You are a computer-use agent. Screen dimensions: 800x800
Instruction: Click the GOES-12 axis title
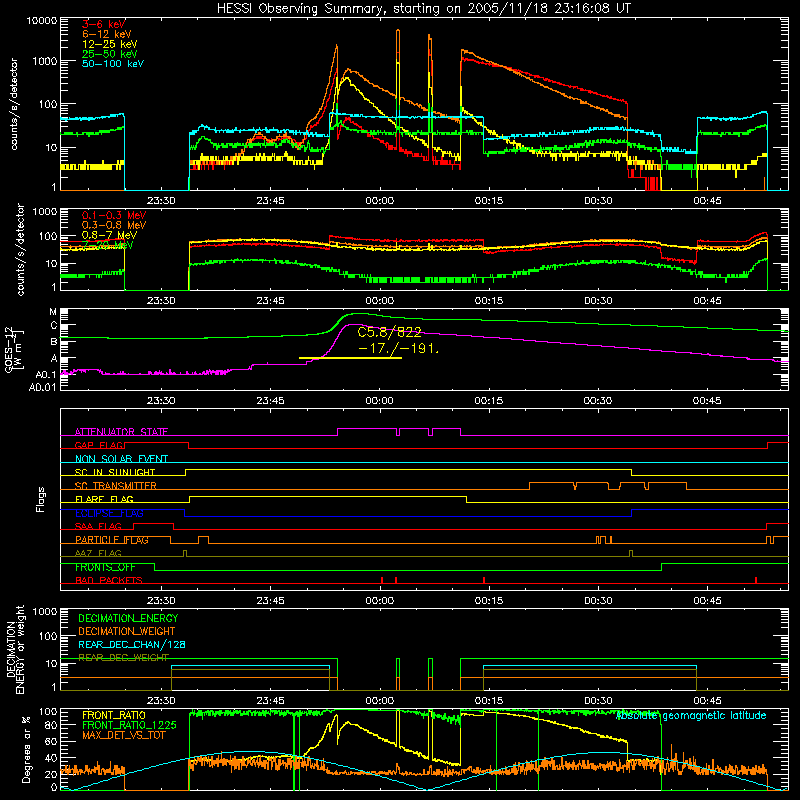[x=14, y=349]
